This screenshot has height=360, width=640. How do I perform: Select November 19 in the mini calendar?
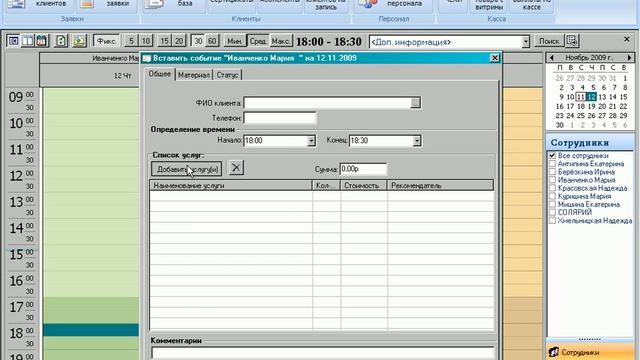click(591, 107)
